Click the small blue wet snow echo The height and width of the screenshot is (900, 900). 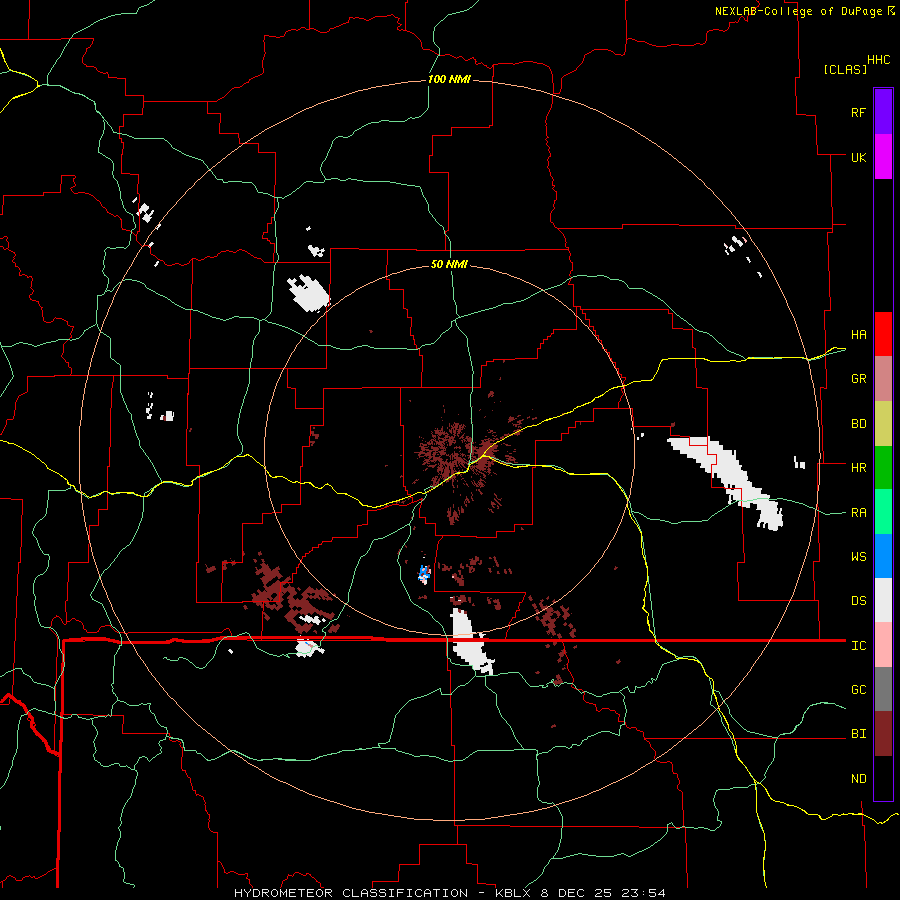[424, 573]
